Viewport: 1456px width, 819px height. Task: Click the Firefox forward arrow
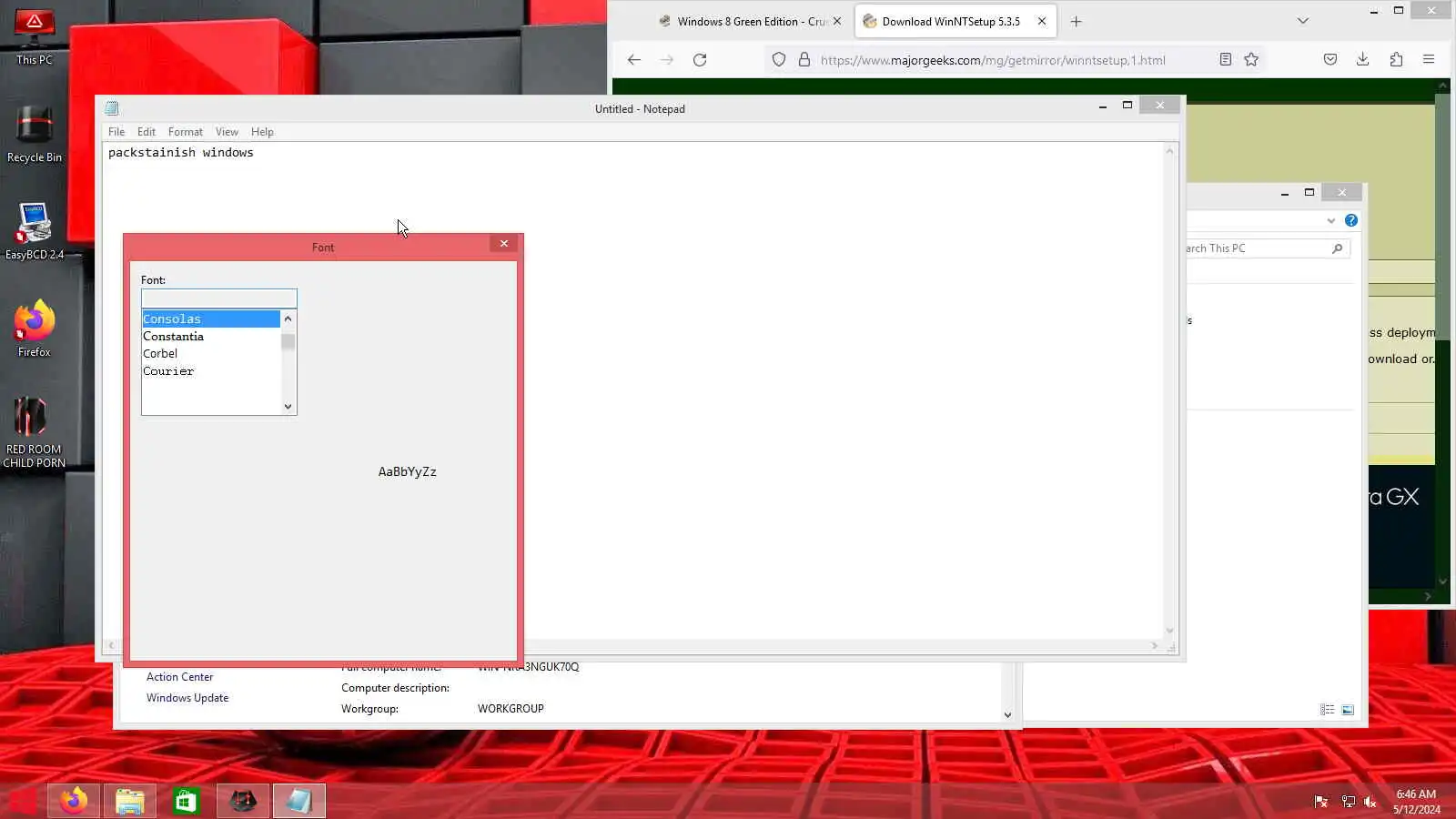[667, 60]
